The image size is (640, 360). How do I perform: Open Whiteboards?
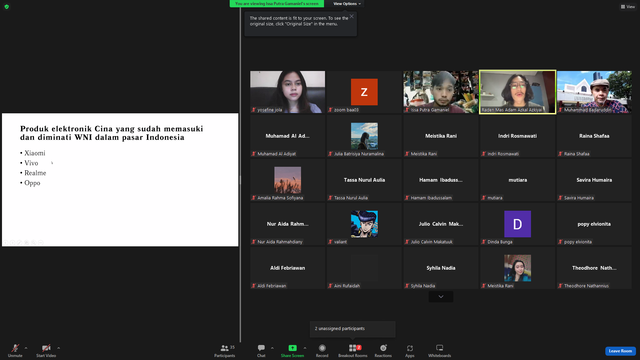click(x=440, y=350)
